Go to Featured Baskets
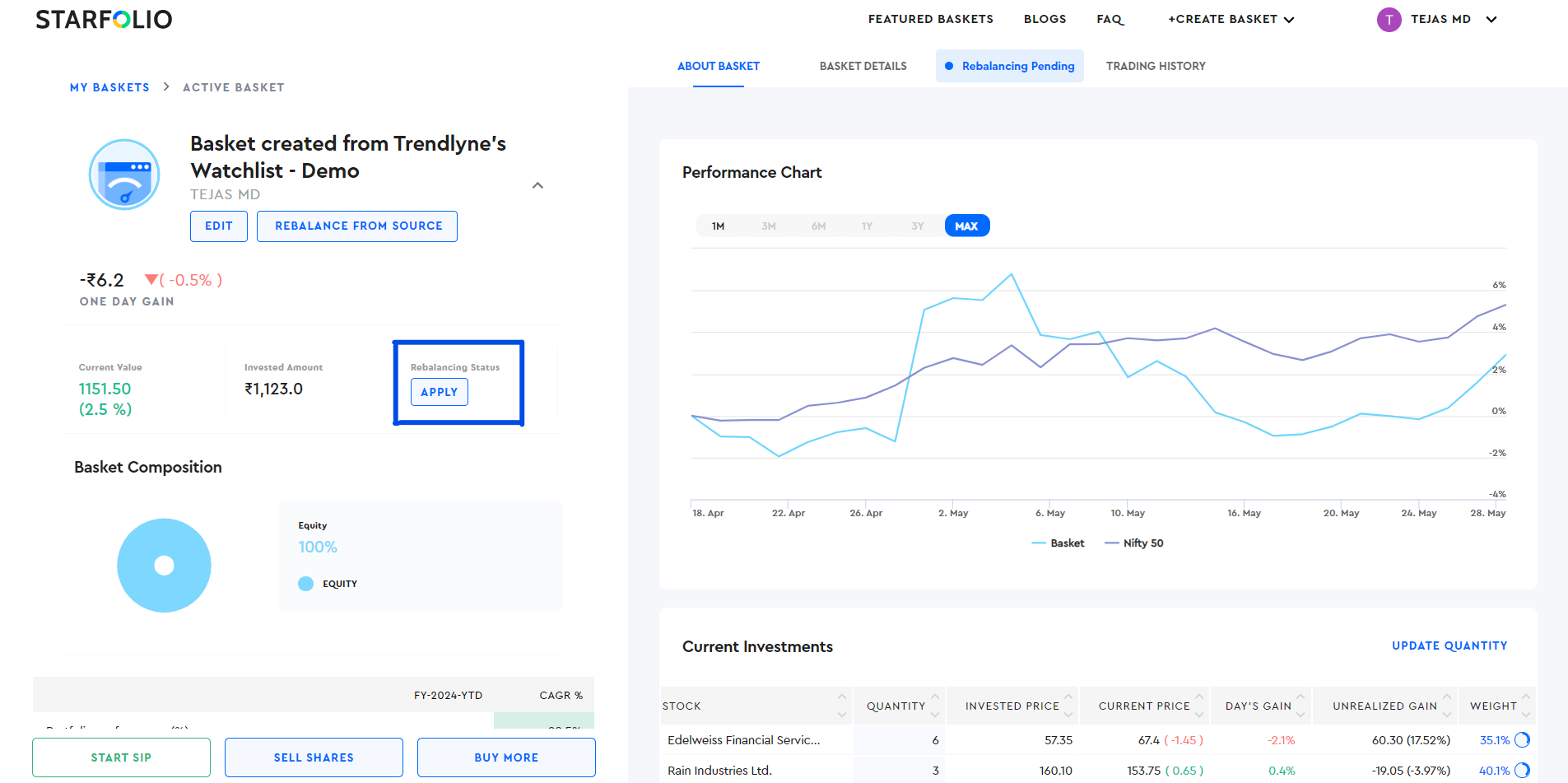 tap(930, 19)
